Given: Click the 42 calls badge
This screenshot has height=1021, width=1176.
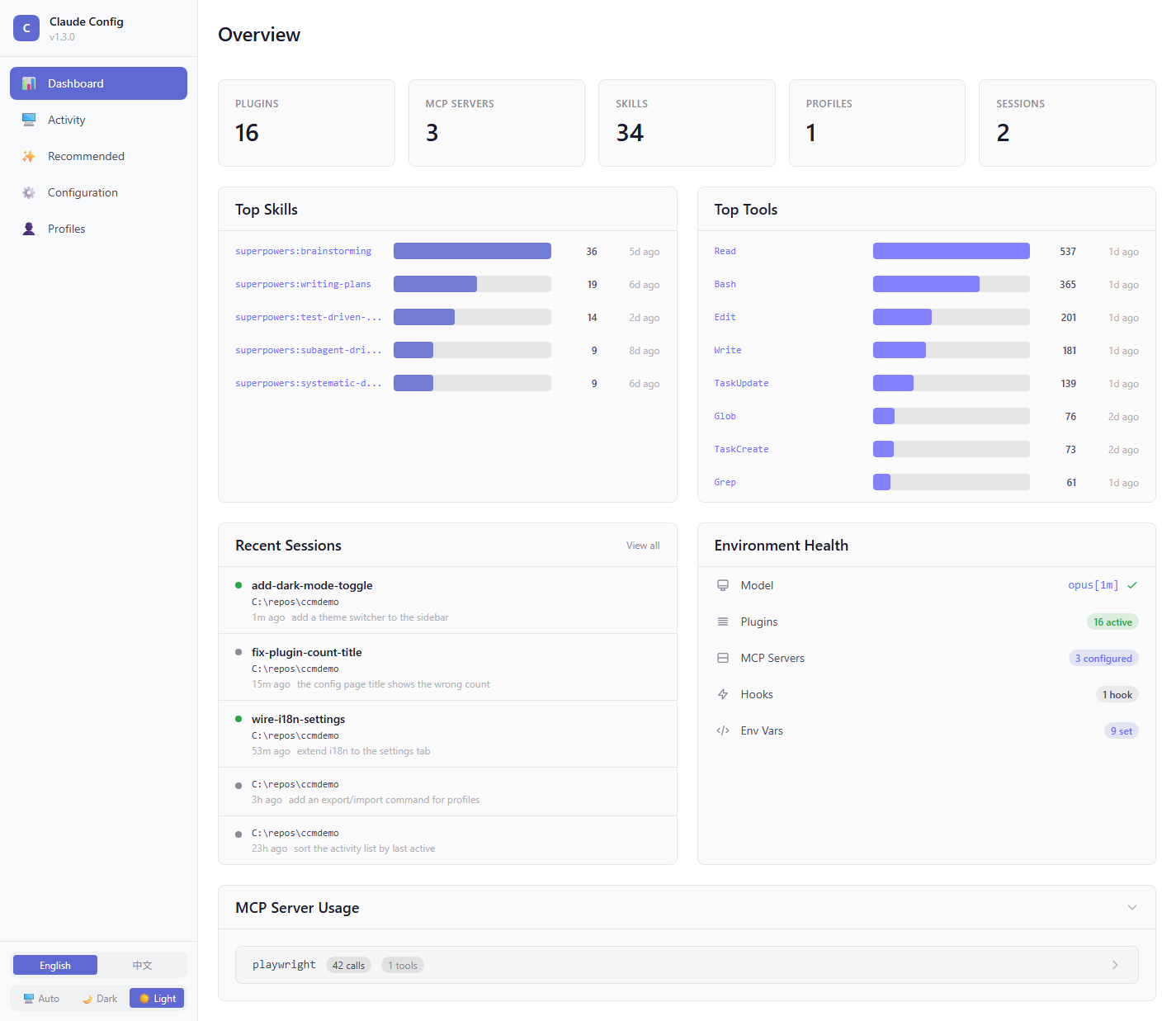Looking at the screenshot, I should point(348,965).
